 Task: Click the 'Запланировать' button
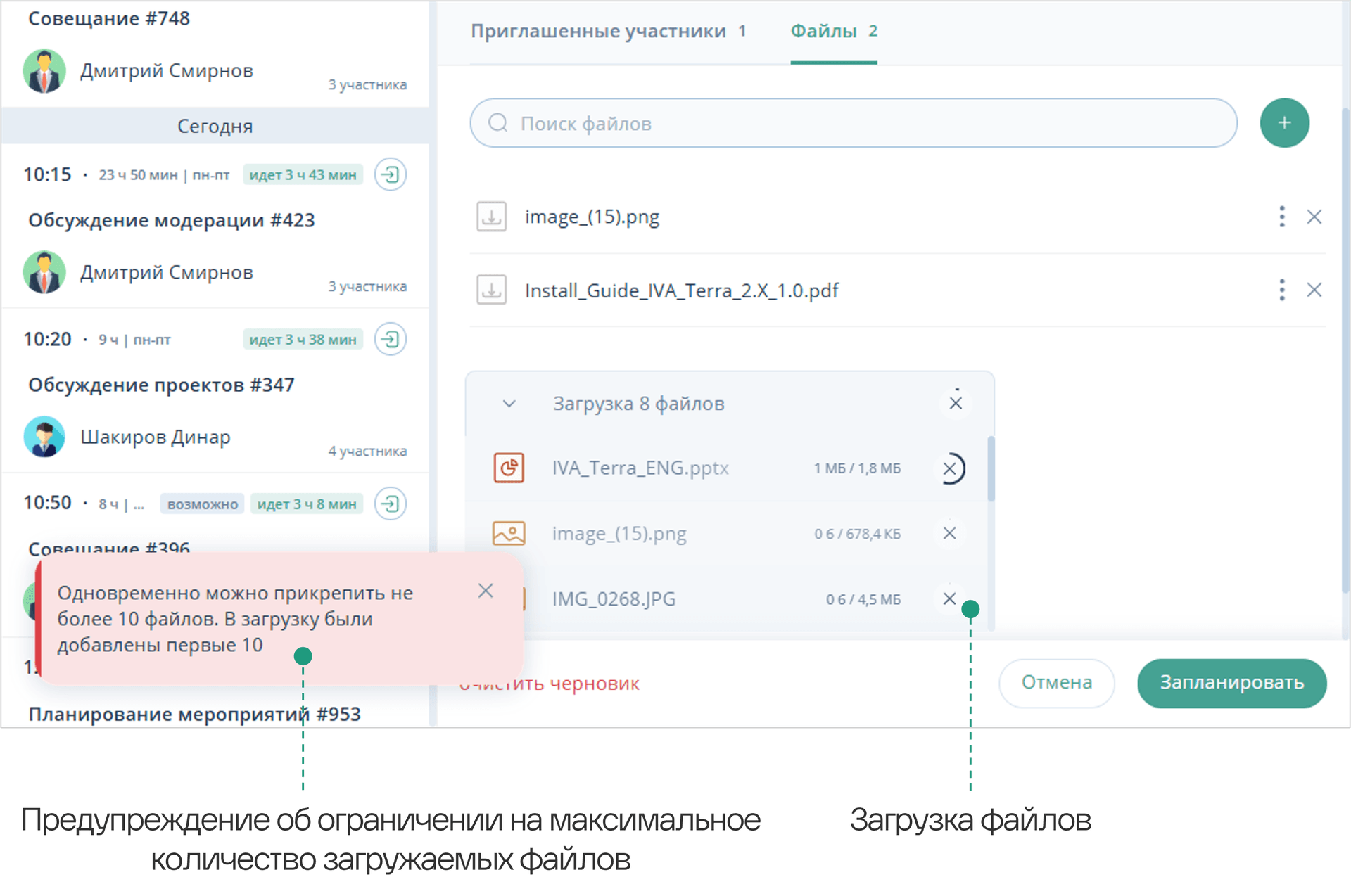click(x=1232, y=683)
